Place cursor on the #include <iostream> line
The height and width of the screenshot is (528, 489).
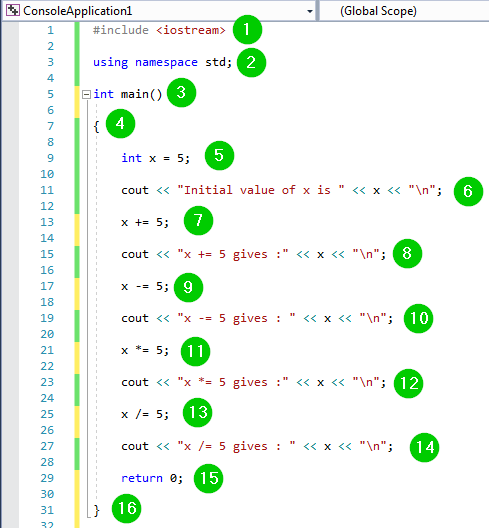pyautogui.click(x=159, y=30)
